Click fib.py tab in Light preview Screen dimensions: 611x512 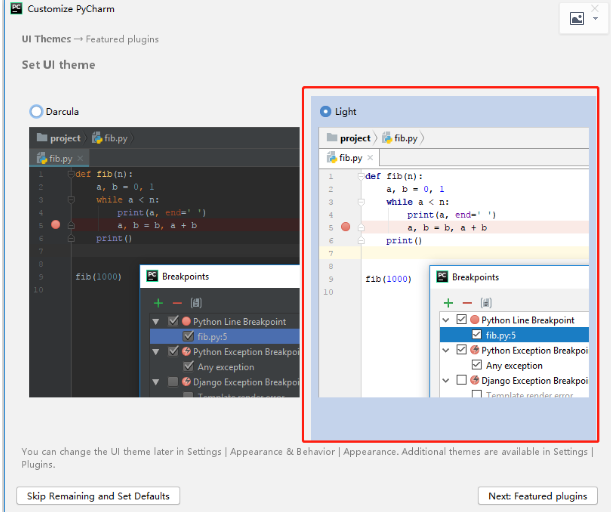click(x=350, y=158)
